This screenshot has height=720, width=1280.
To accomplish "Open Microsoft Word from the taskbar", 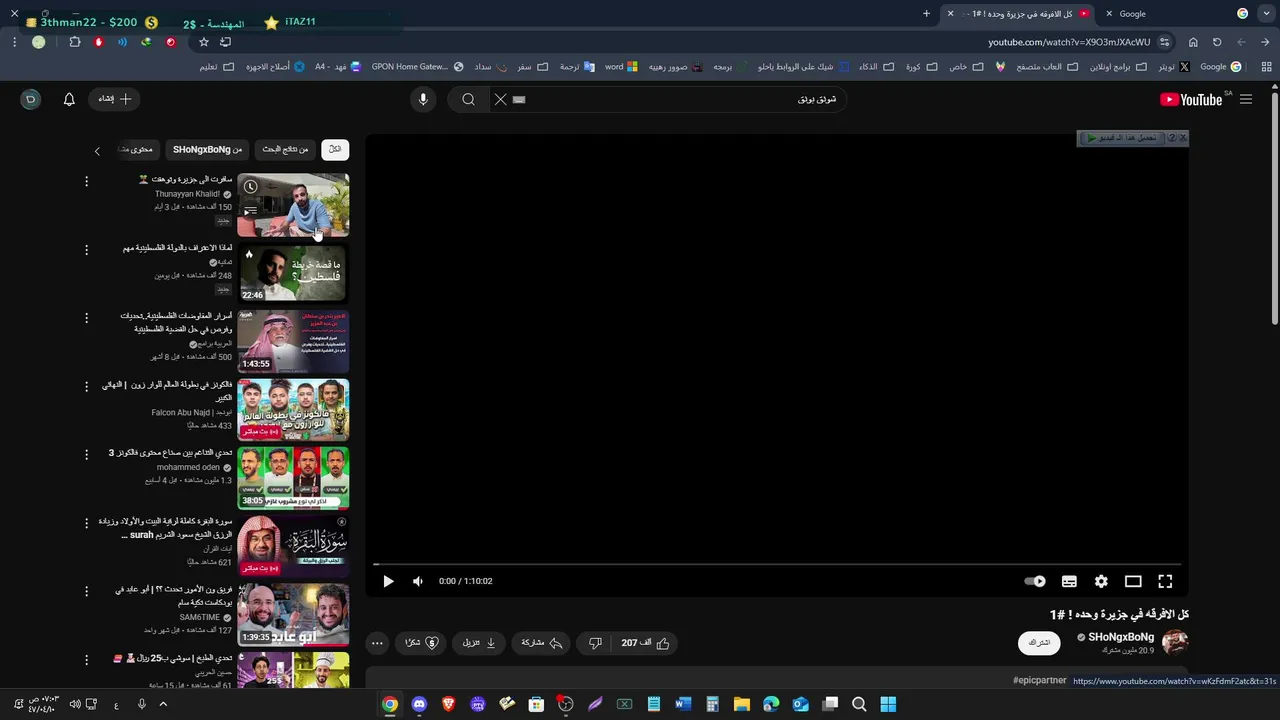I will pos(683,704).
